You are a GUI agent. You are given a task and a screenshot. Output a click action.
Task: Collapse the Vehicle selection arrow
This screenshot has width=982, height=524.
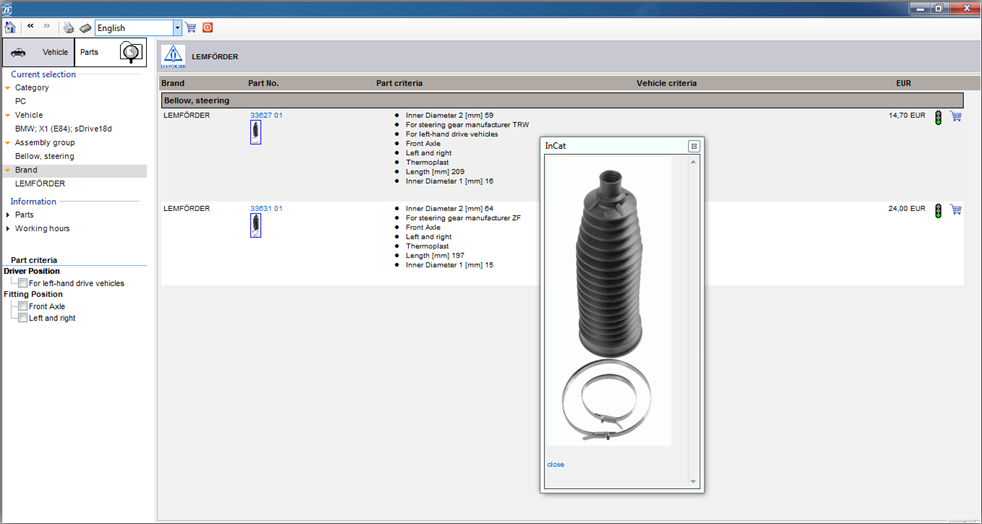coord(8,115)
